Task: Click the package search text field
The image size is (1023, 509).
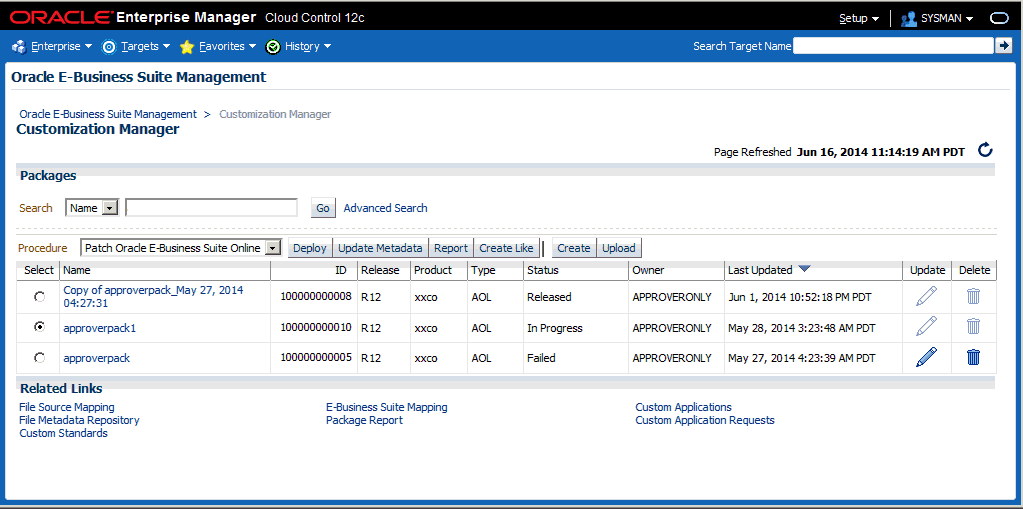Action: [x=211, y=208]
